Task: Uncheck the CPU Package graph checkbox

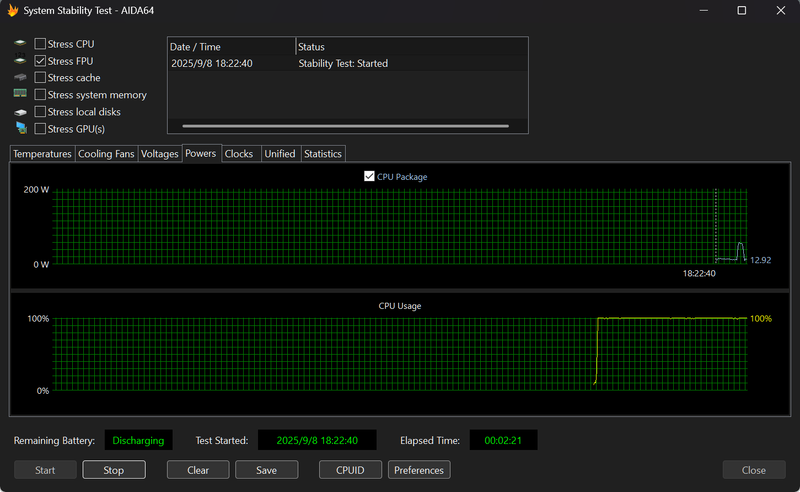Action: pos(370,177)
